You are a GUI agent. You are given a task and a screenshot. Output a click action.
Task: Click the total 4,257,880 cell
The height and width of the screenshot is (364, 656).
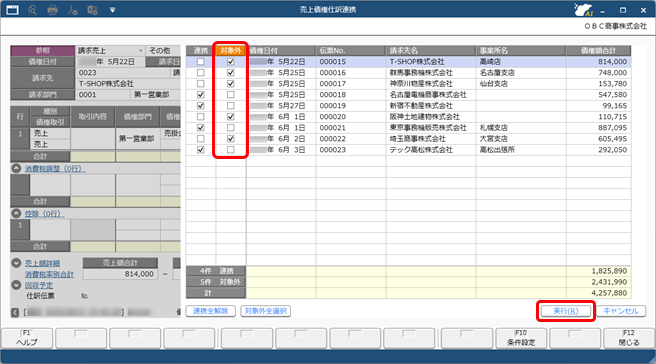pyautogui.click(x=599, y=293)
